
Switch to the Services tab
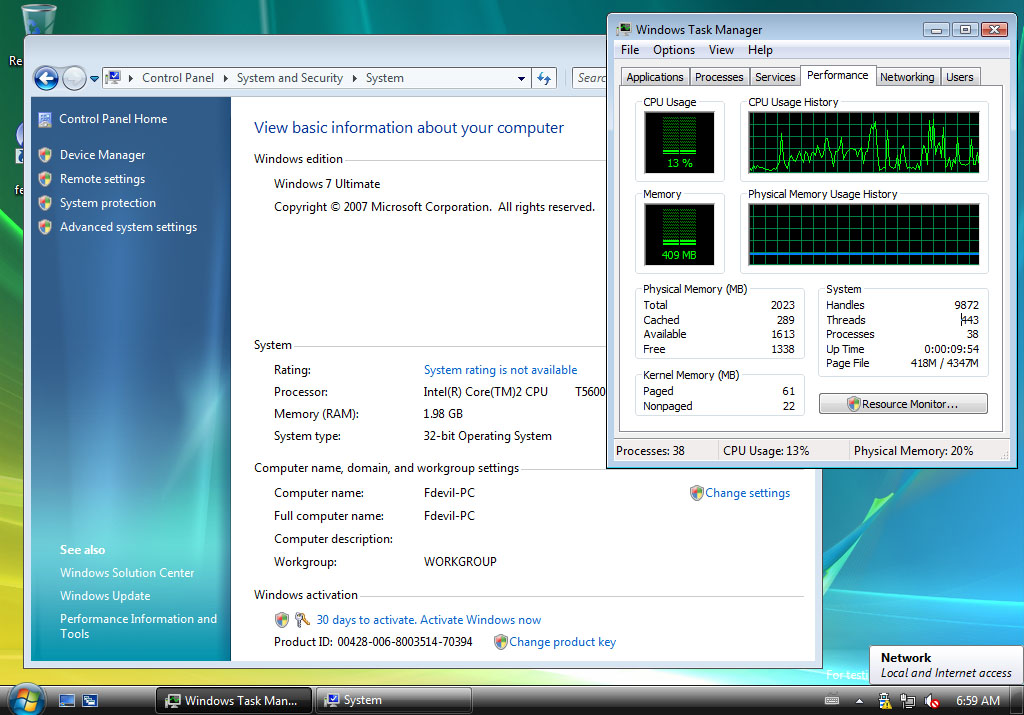coord(775,77)
